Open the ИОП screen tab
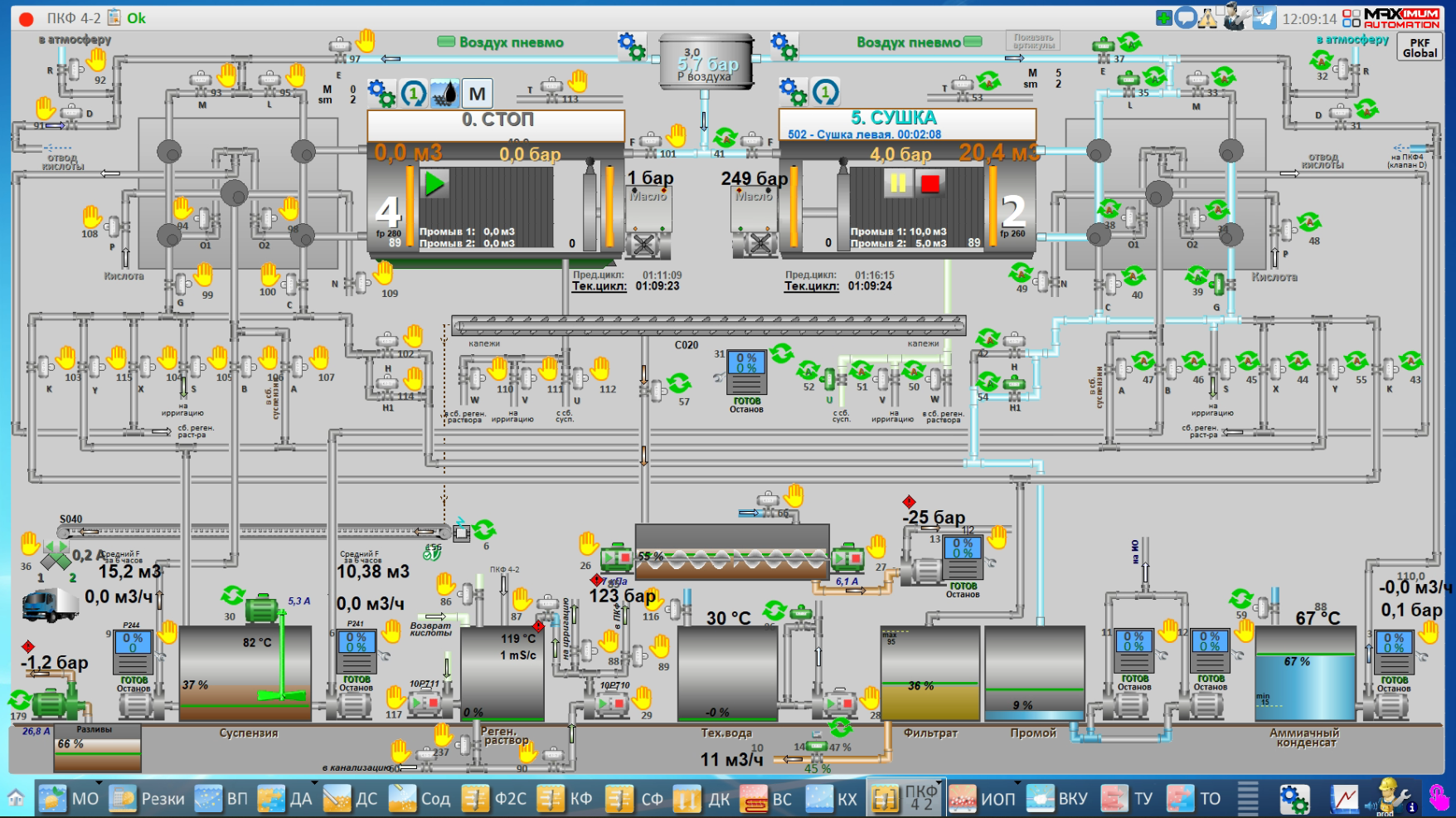1456x818 pixels. pos(983,798)
